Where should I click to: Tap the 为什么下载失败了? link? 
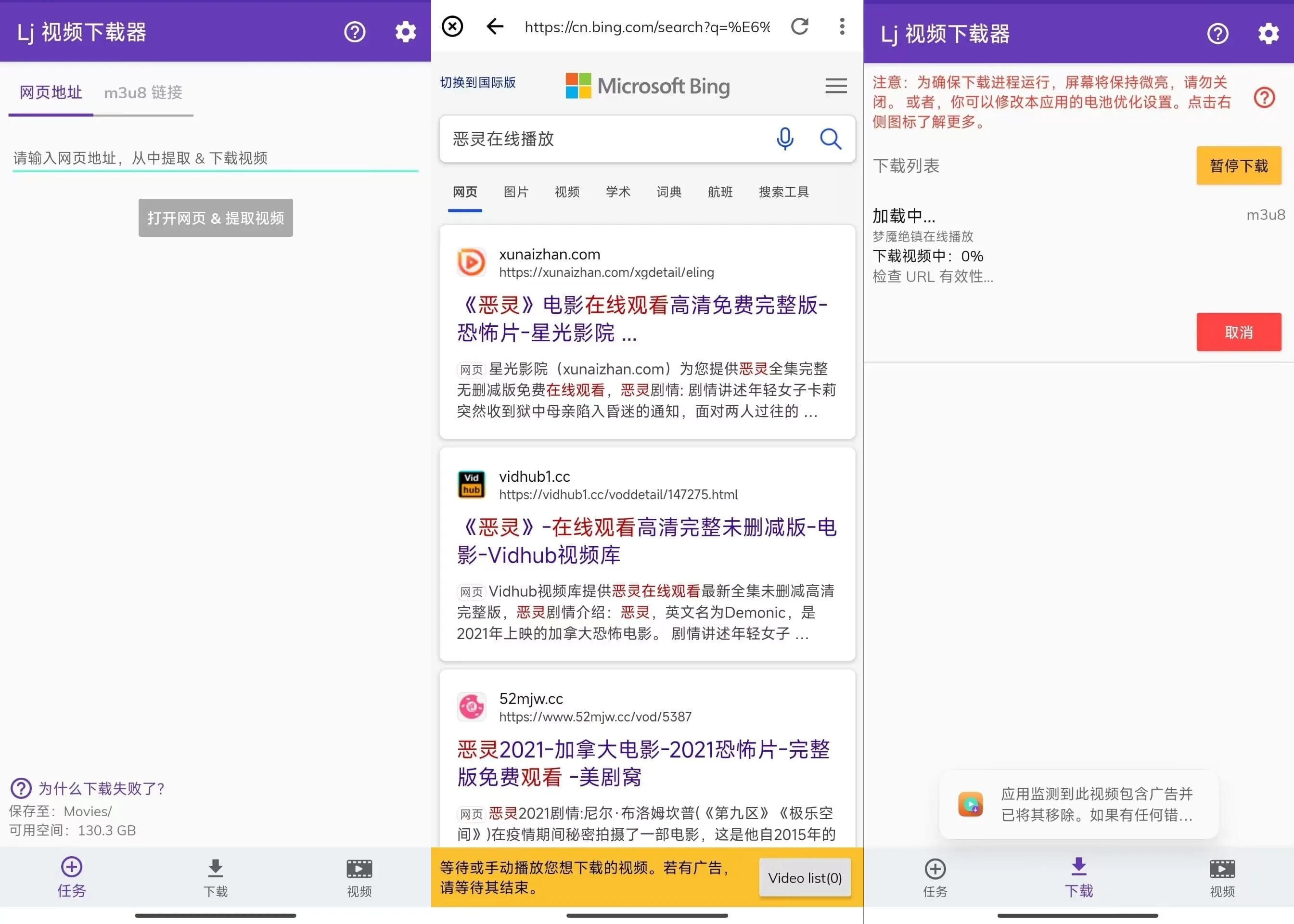[x=100, y=788]
